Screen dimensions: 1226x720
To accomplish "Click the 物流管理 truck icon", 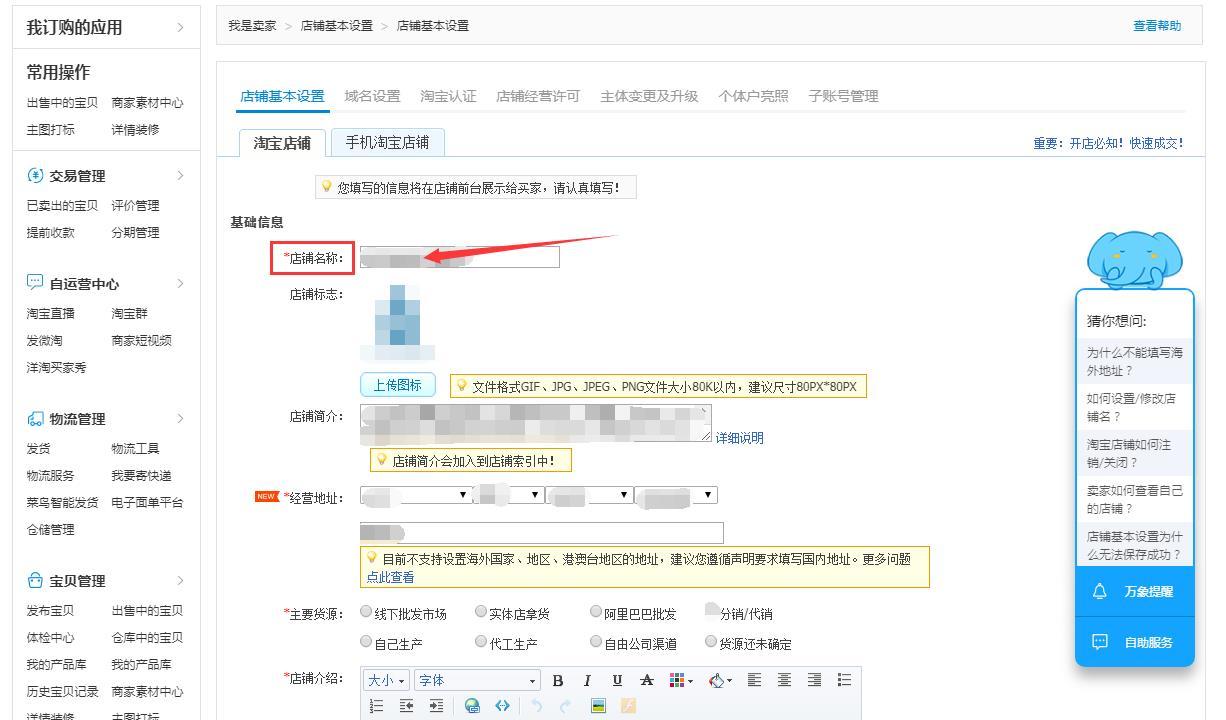I will point(35,419).
